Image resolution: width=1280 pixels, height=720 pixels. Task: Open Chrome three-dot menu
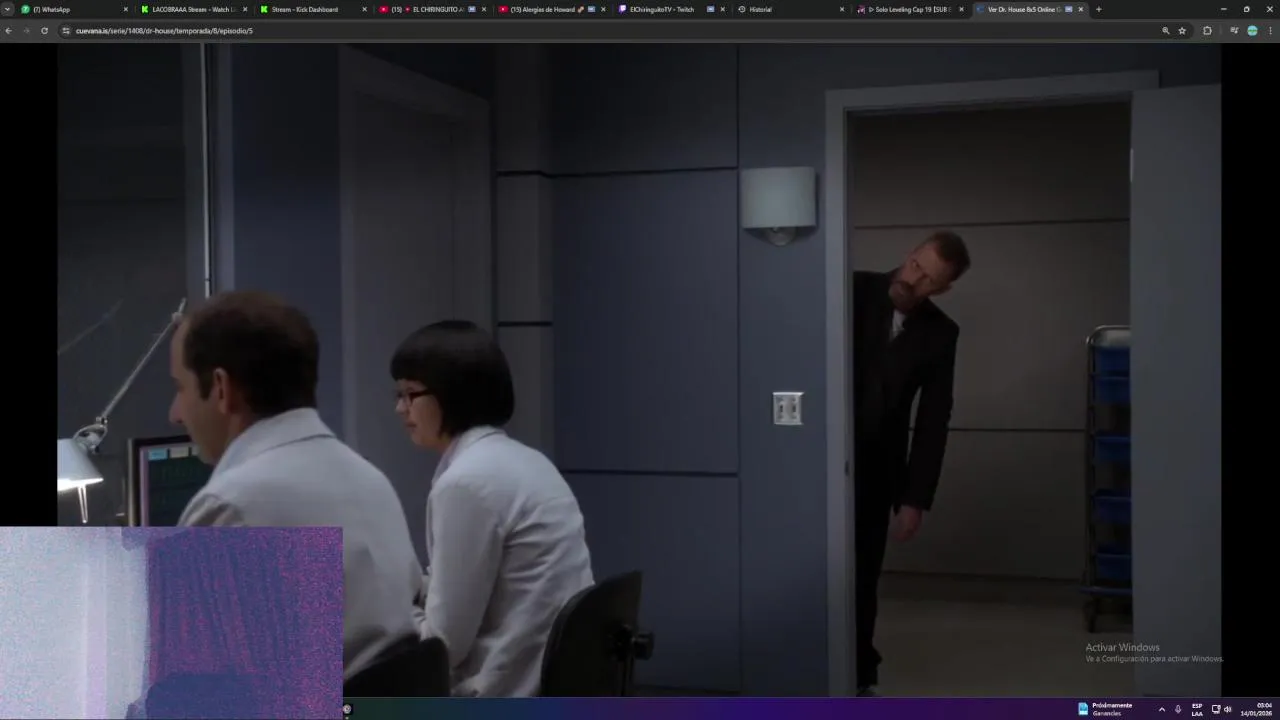pyautogui.click(x=1271, y=31)
